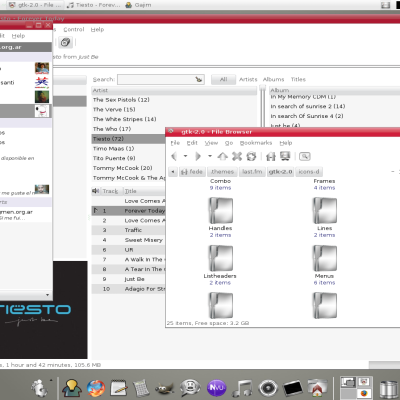This screenshot has width=400, height=400.
Task: Open the Home folder in File Browser
Action: pos(271,156)
